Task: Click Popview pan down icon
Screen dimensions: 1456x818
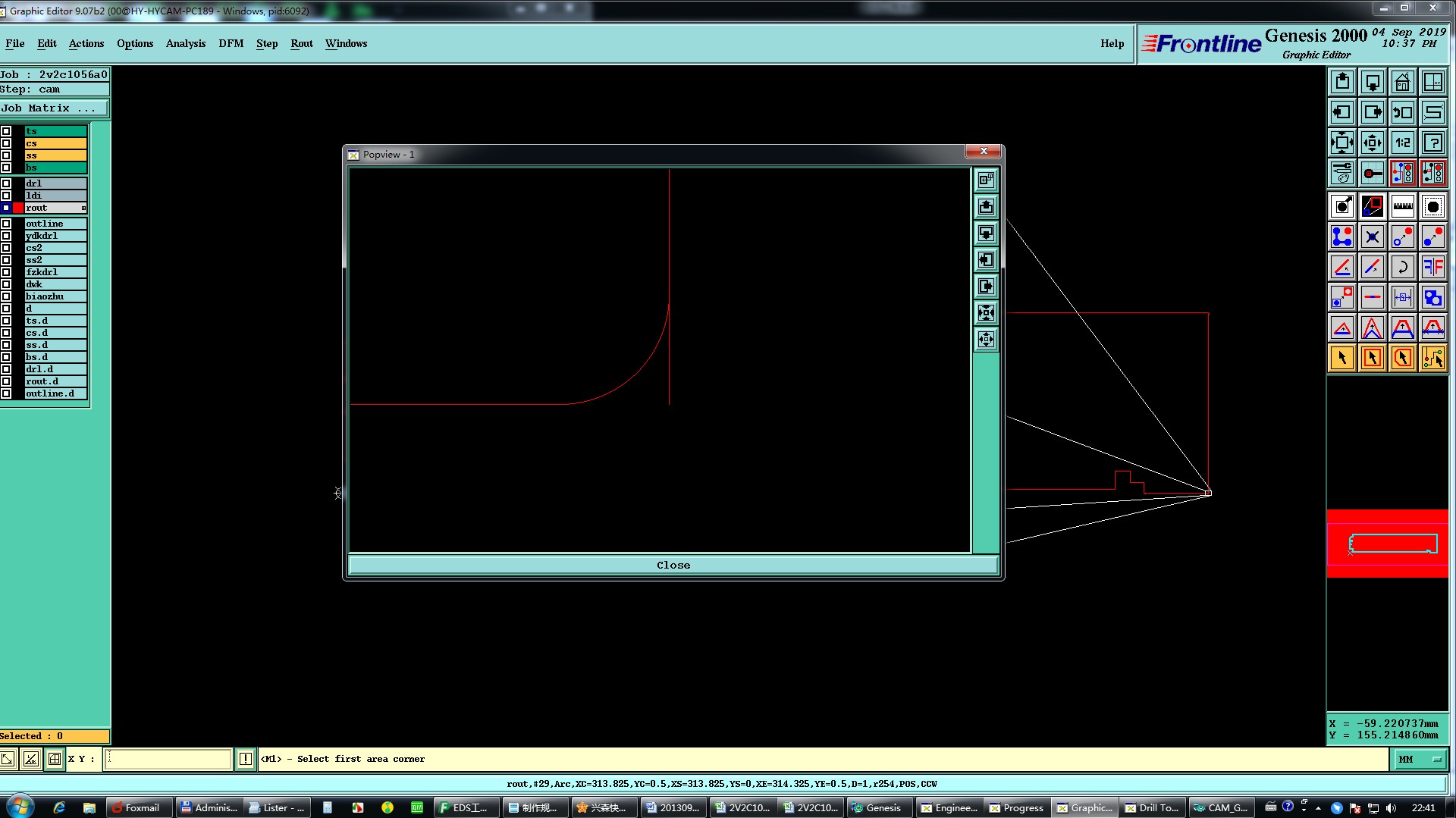Action: pos(986,233)
